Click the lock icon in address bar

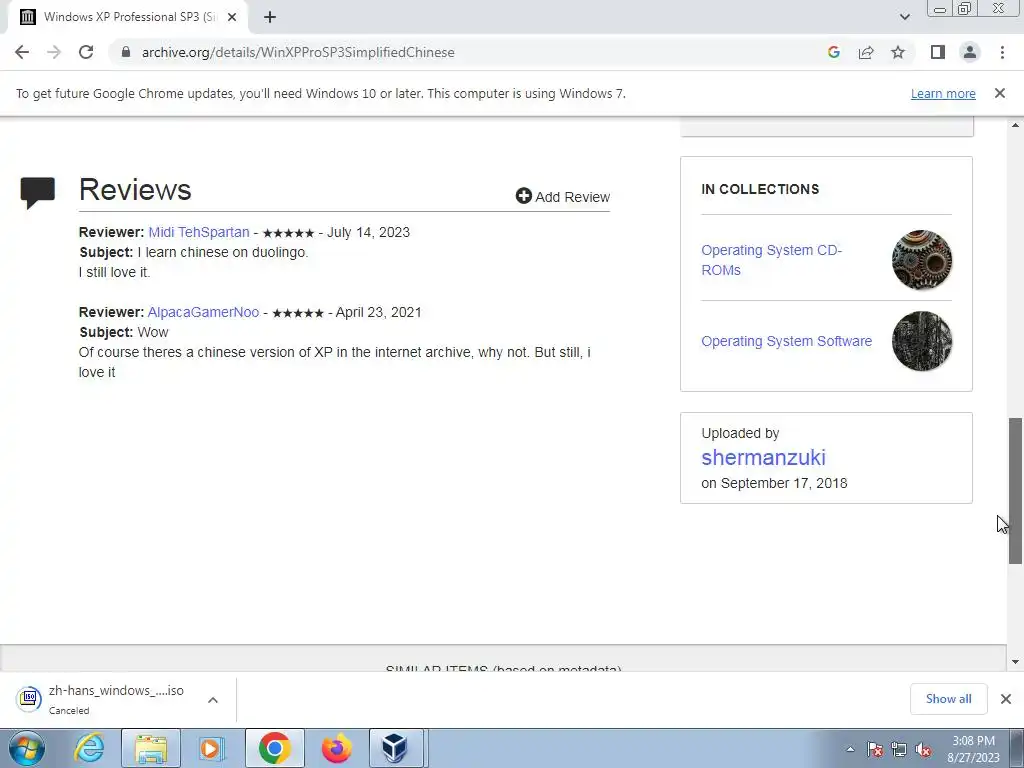126,52
